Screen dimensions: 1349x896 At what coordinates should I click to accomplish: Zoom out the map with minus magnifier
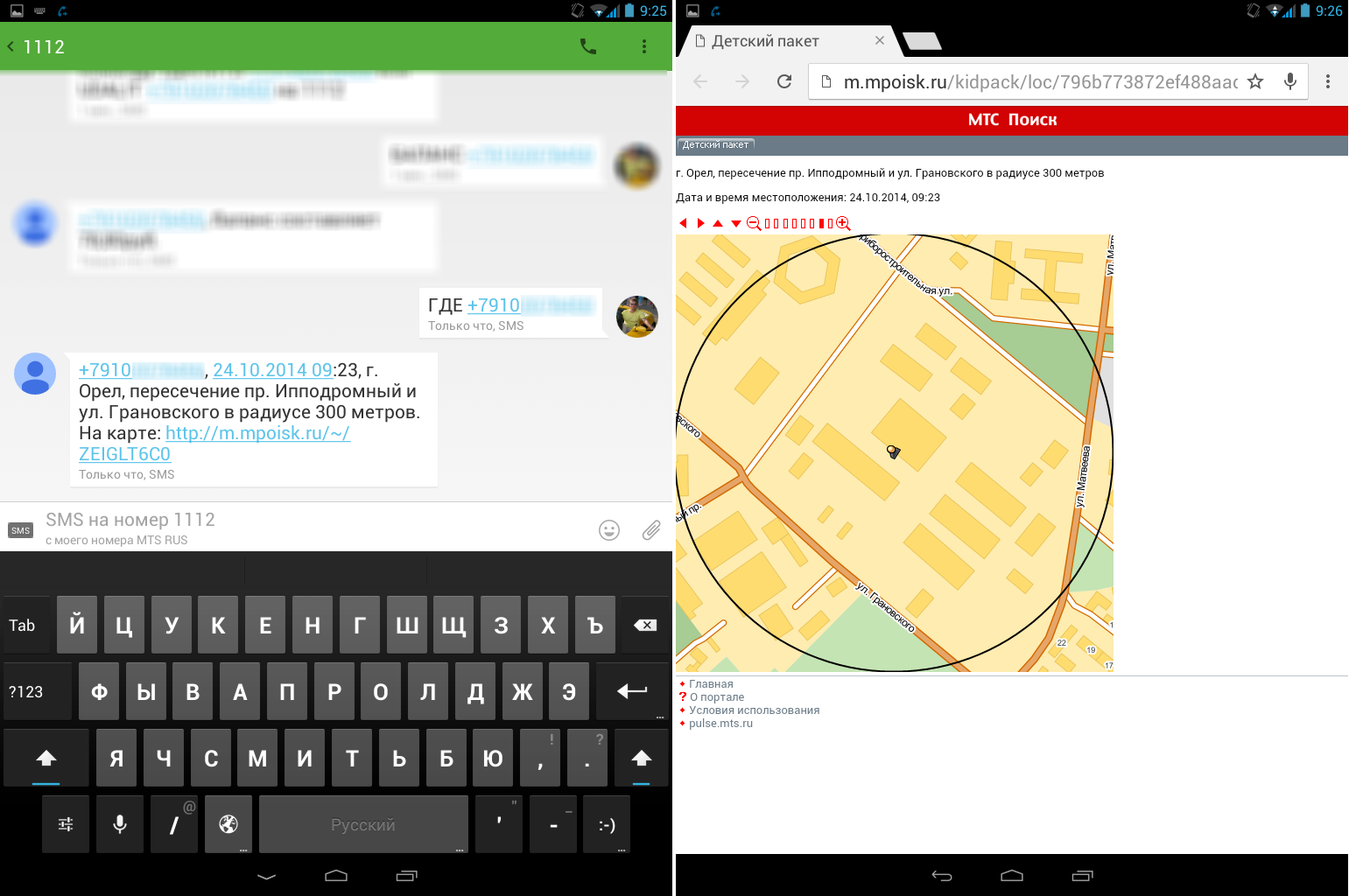click(x=754, y=223)
